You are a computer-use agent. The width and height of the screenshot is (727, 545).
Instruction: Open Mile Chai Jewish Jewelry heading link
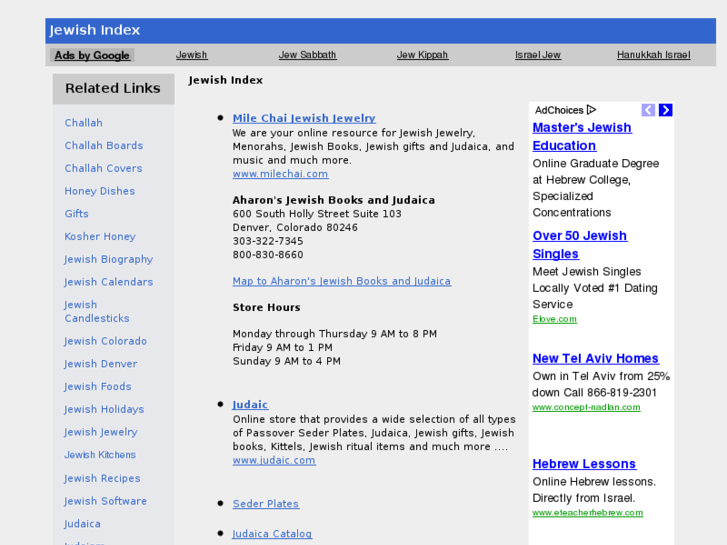[x=304, y=118]
